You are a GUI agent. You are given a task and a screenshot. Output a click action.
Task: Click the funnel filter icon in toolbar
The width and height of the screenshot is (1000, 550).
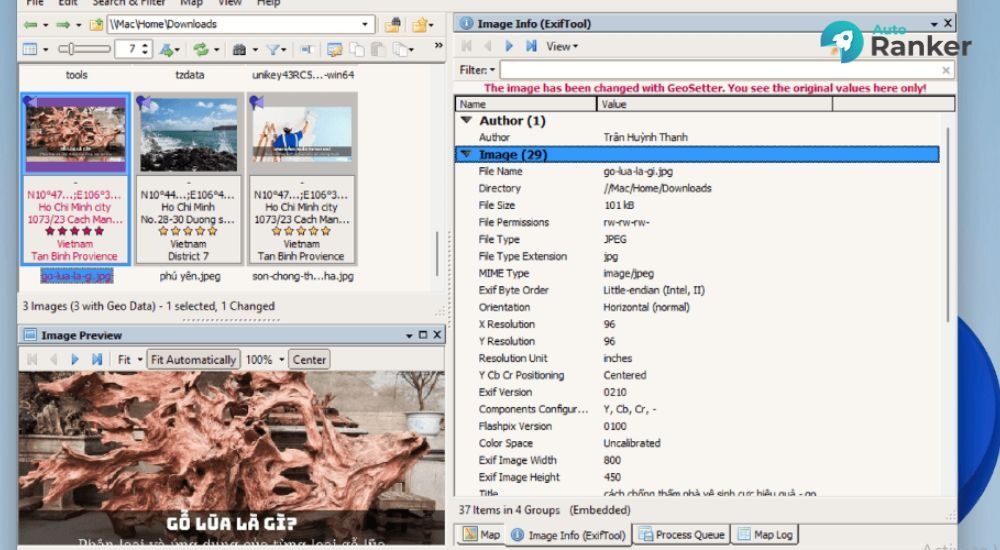[273, 49]
